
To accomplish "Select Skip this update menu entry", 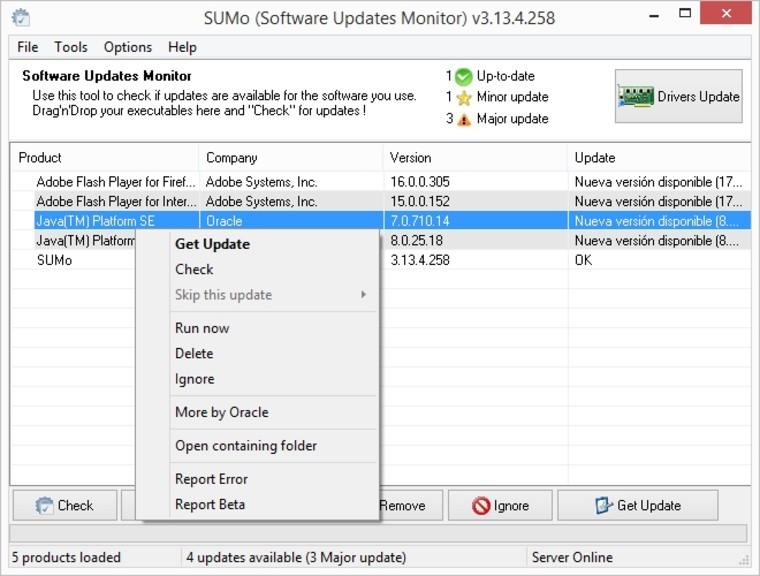I will [x=257, y=294].
